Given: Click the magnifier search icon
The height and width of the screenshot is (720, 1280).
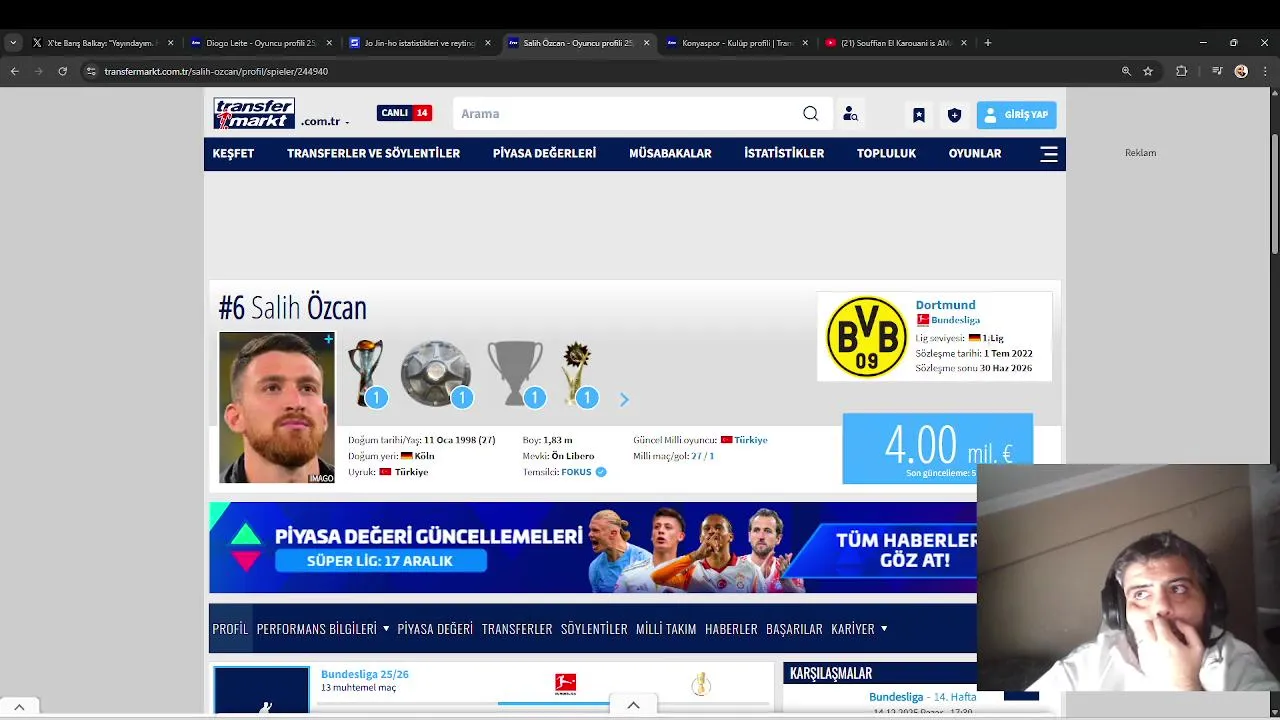Looking at the screenshot, I should (811, 114).
